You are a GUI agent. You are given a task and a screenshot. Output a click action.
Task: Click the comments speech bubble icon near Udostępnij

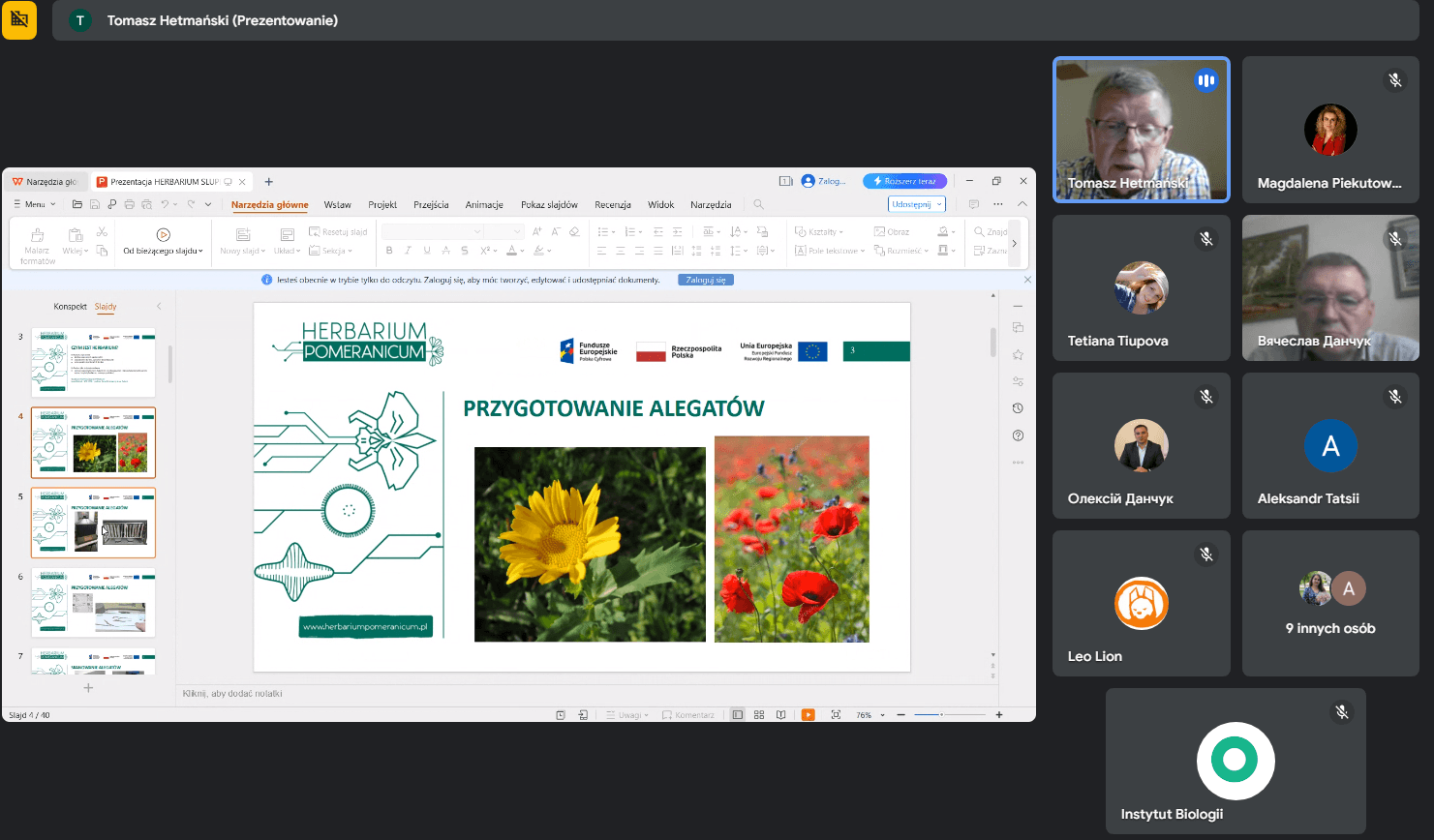tap(974, 204)
